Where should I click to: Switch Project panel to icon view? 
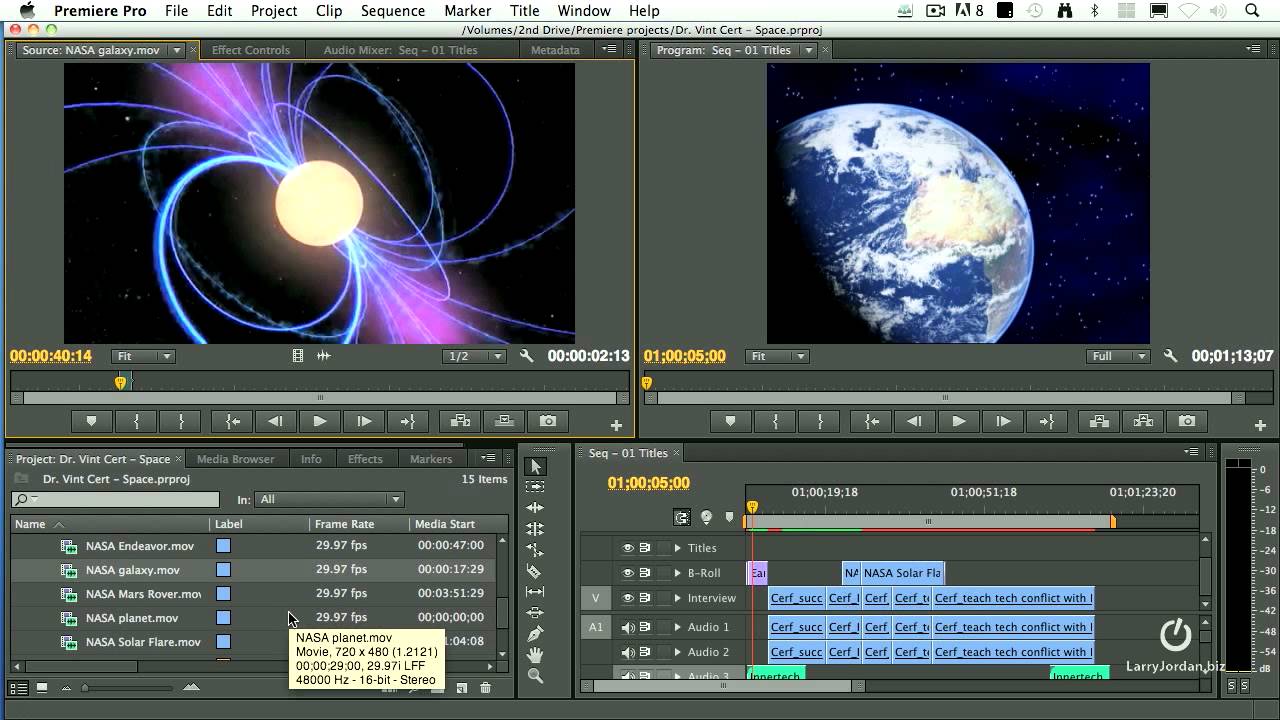coord(42,688)
